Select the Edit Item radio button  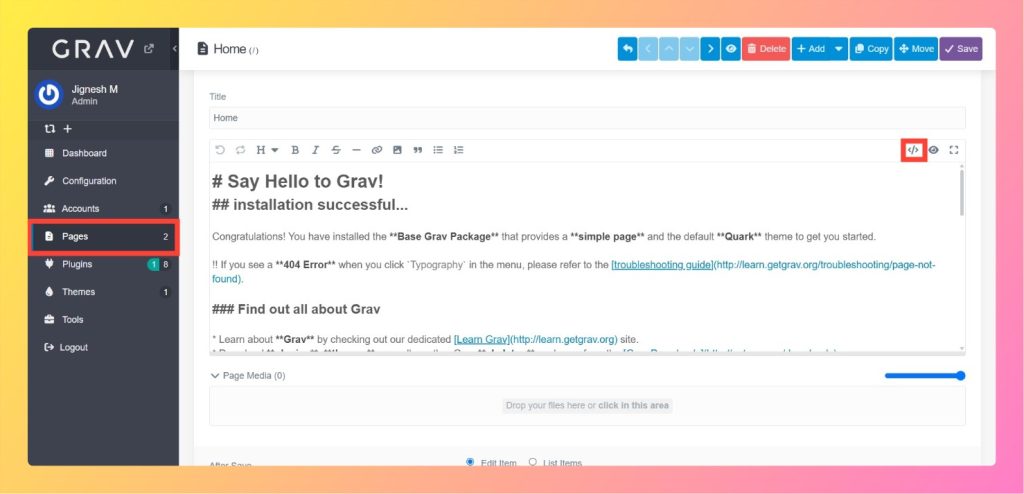pos(471,462)
